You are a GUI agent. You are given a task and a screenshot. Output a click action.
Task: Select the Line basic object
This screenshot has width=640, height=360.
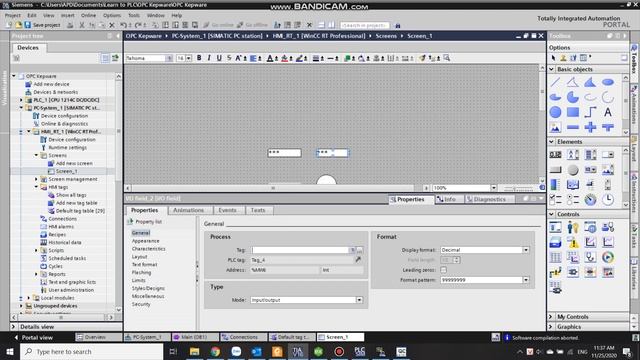click(x=555, y=82)
